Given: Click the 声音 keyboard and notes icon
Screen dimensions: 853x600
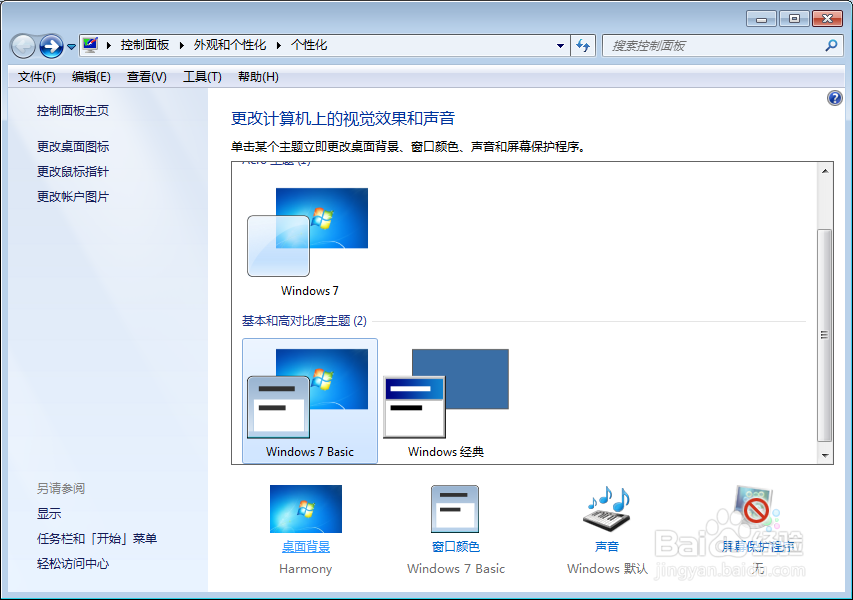Looking at the screenshot, I should click(x=607, y=509).
